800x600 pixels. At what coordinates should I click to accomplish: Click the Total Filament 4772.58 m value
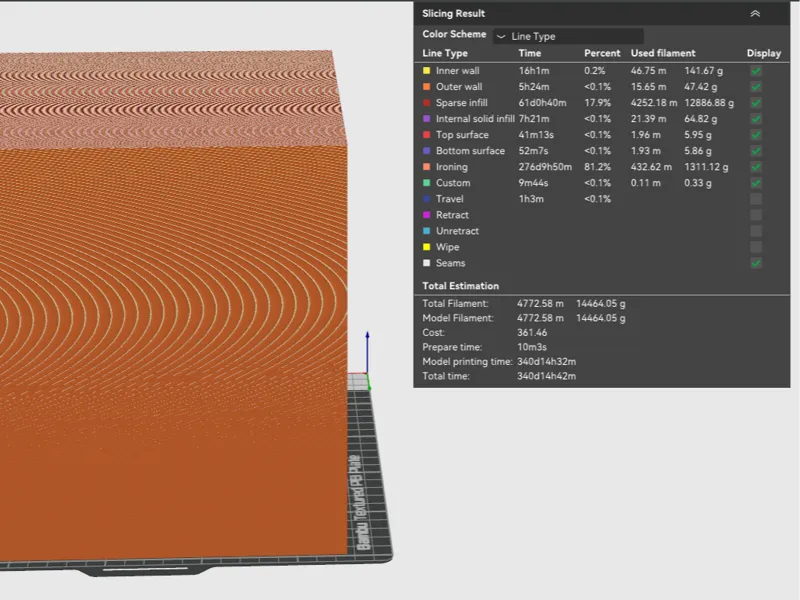(540, 304)
